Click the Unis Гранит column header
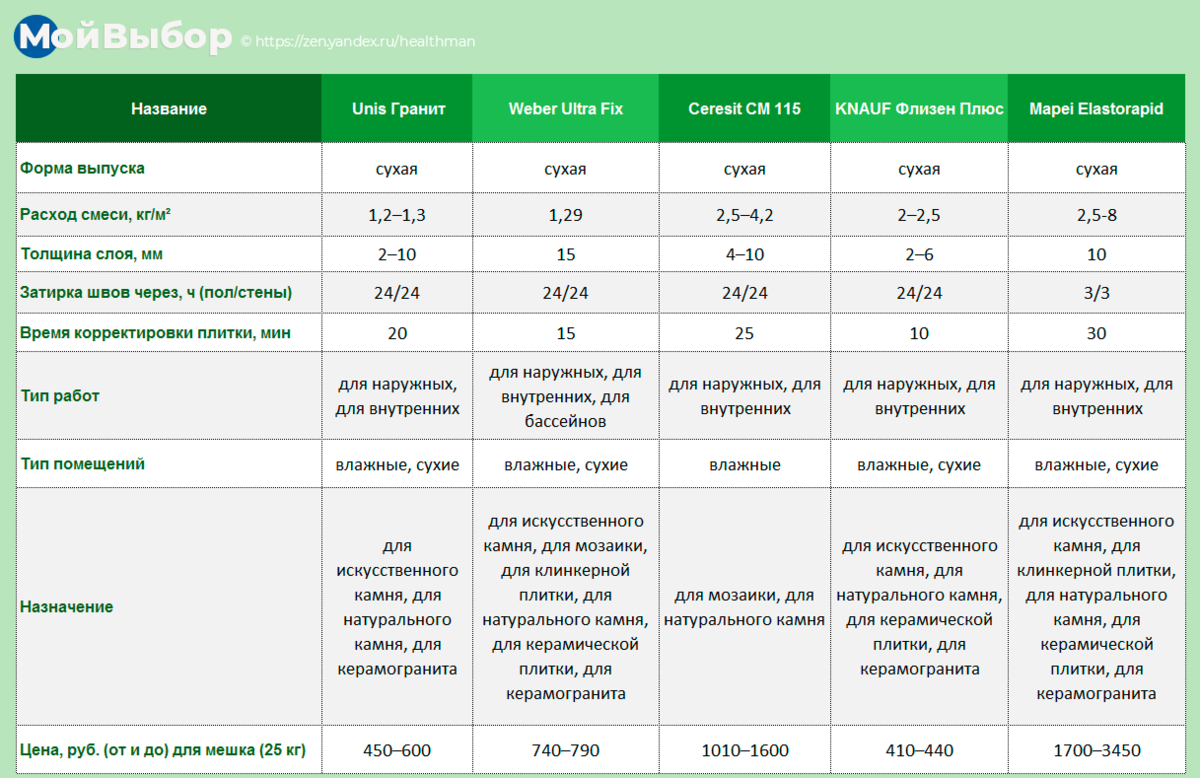The height and width of the screenshot is (778, 1200). coord(398,109)
